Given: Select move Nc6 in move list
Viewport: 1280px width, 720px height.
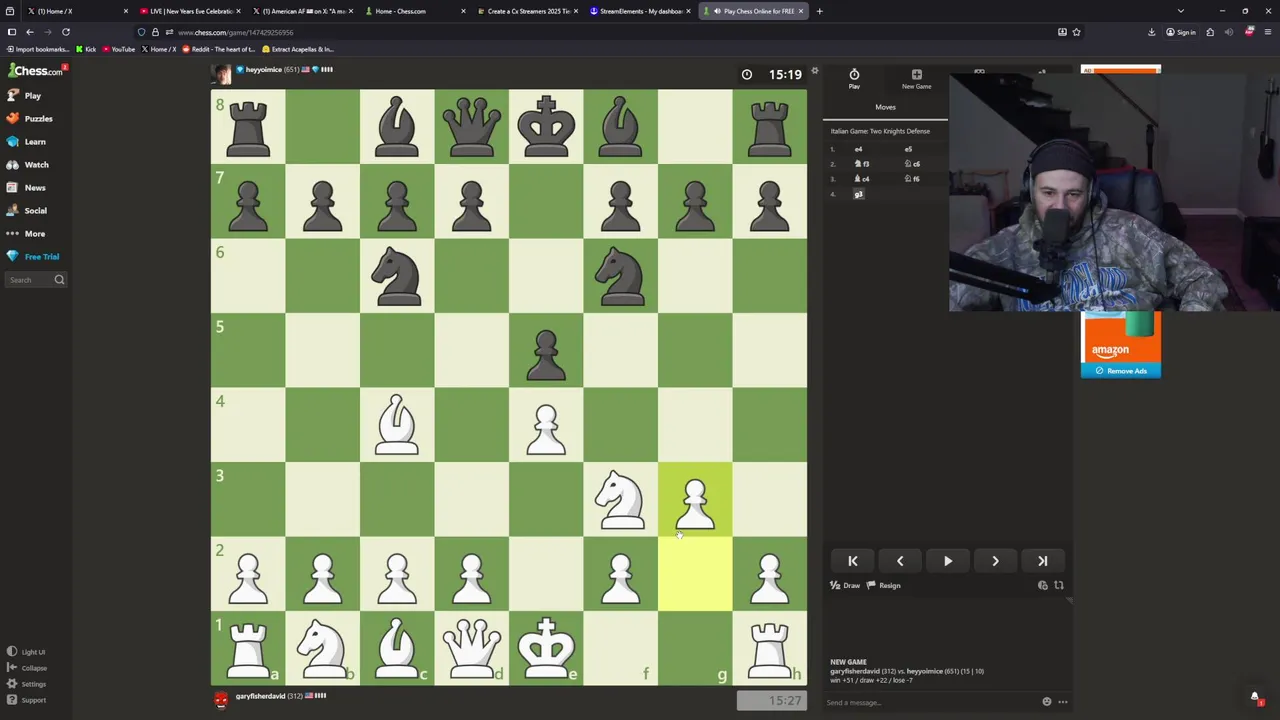Looking at the screenshot, I should pyautogui.click(x=912, y=164).
